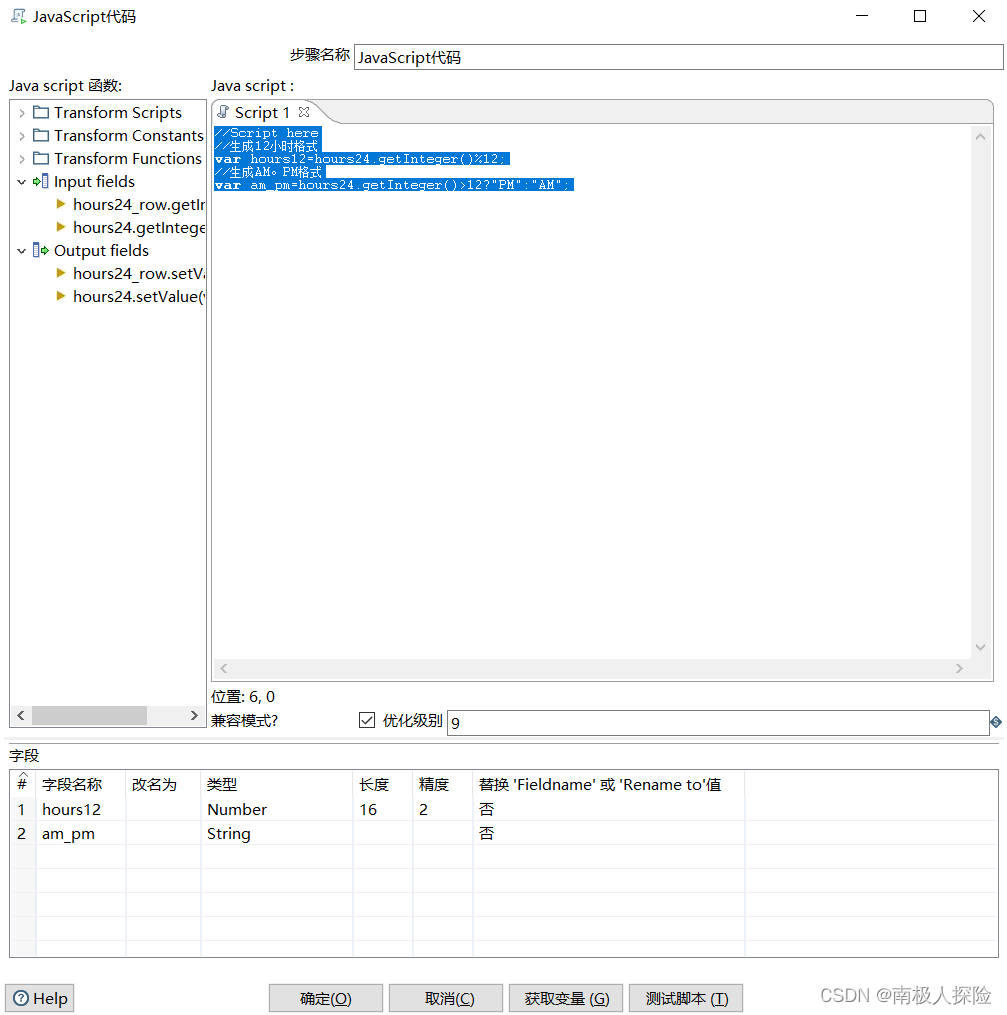The width and height of the screenshot is (1007, 1015).
Task: Click the length cell showing 16
Action: [383, 810]
